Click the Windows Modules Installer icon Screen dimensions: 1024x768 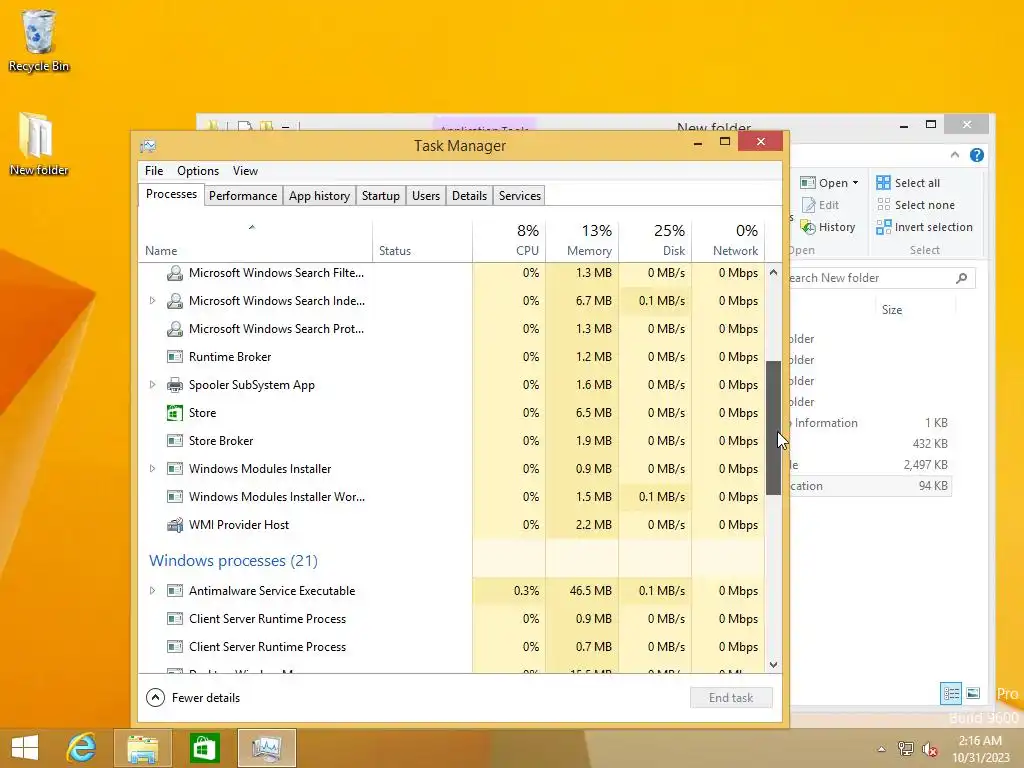[174, 469]
